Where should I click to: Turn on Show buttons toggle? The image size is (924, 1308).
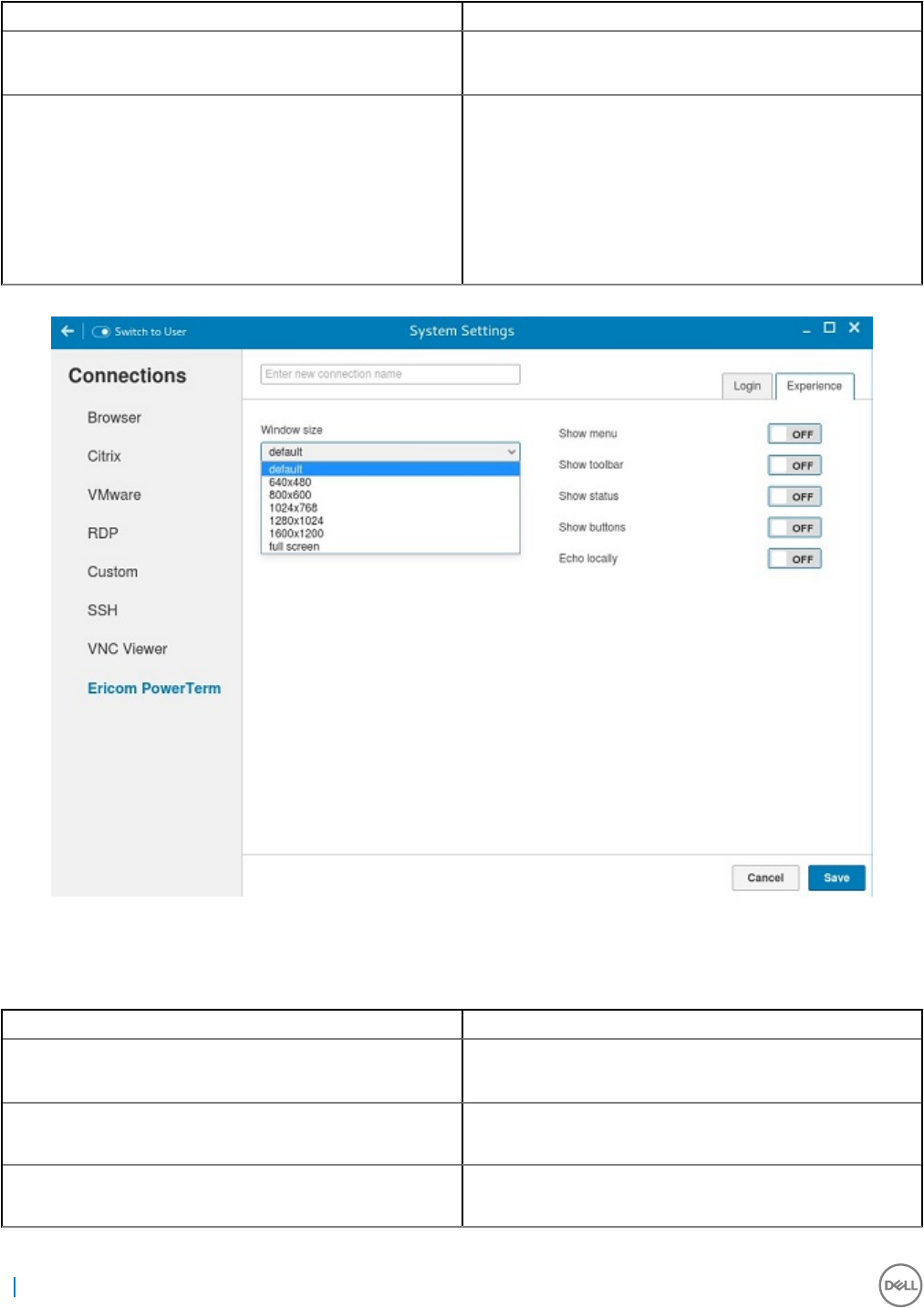coord(794,527)
